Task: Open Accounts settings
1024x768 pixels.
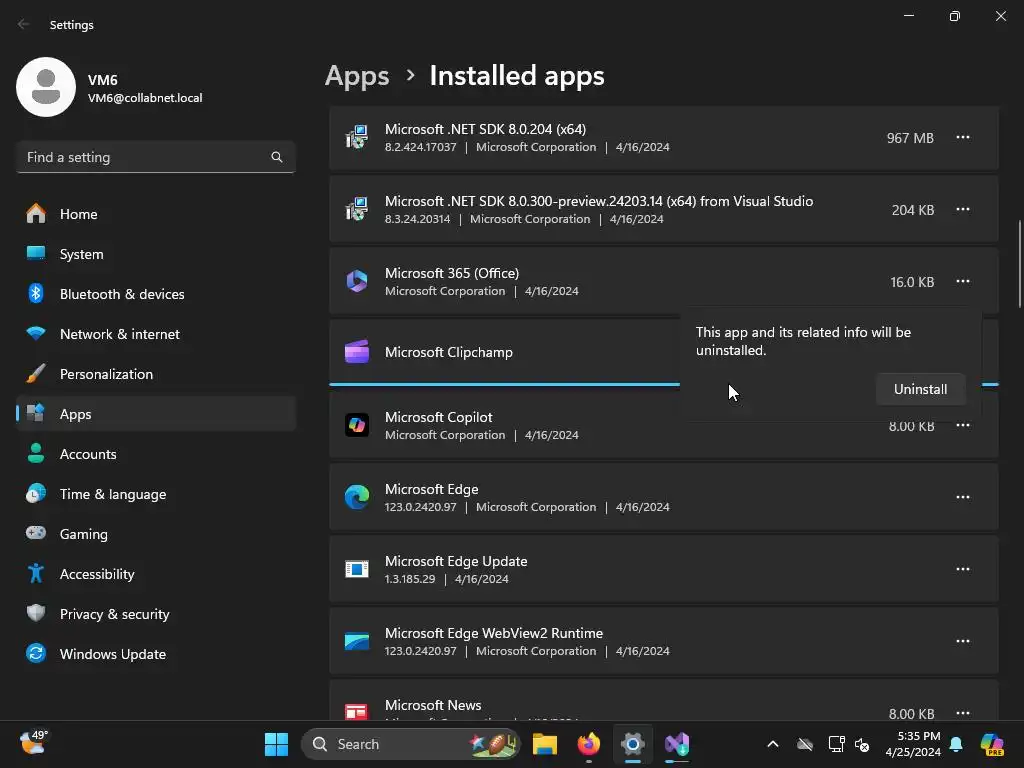Action: (x=156, y=454)
